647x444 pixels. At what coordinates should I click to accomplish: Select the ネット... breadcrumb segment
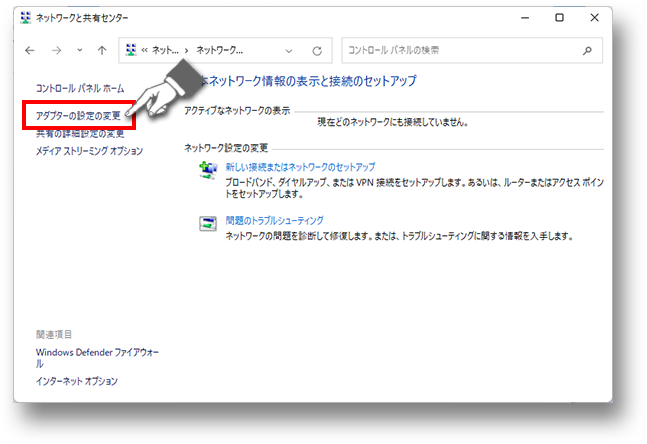165,50
